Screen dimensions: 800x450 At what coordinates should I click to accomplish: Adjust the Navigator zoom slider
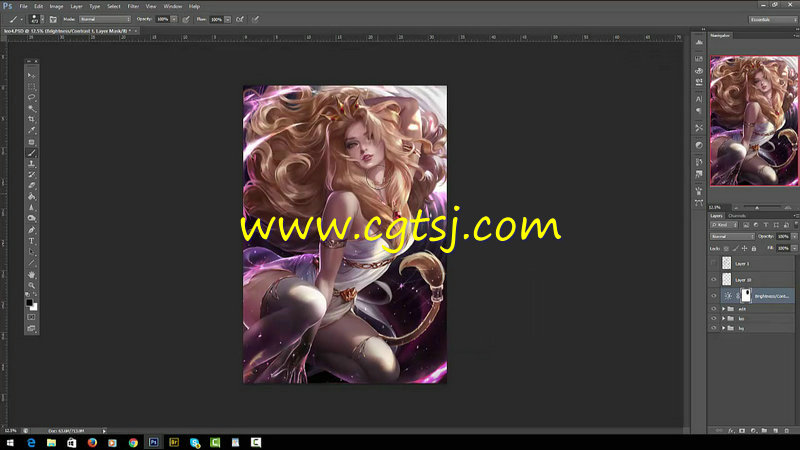pos(757,207)
